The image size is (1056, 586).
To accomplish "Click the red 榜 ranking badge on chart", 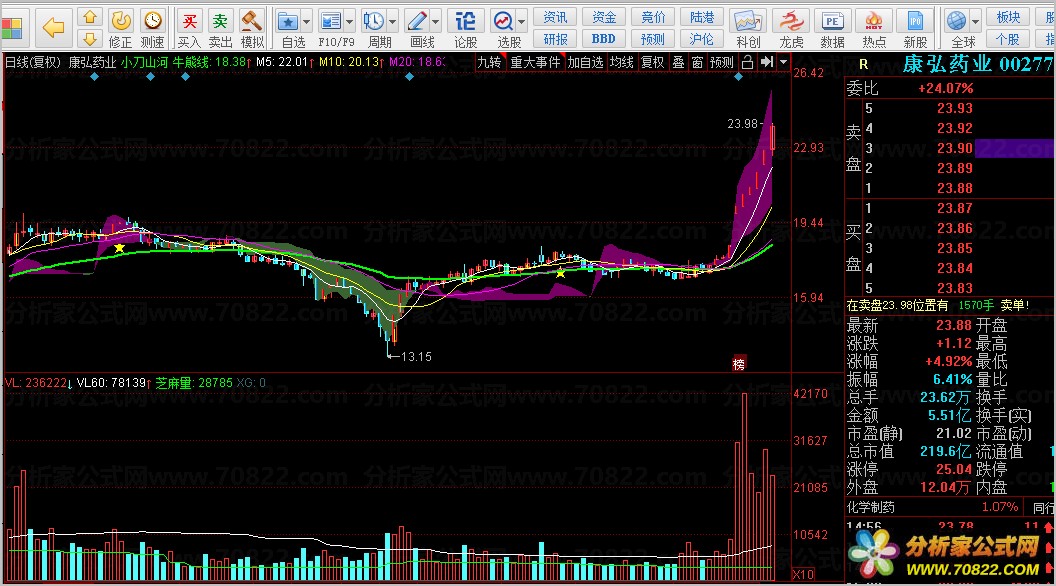I will click(739, 364).
